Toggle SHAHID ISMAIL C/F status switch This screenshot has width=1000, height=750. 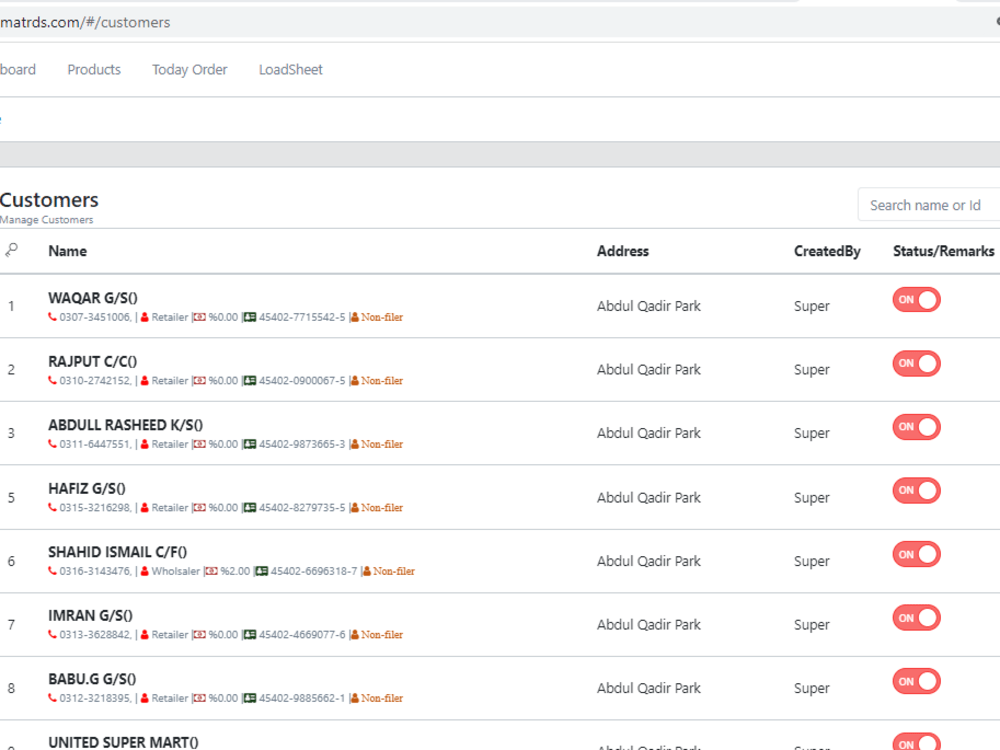tap(916, 554)
